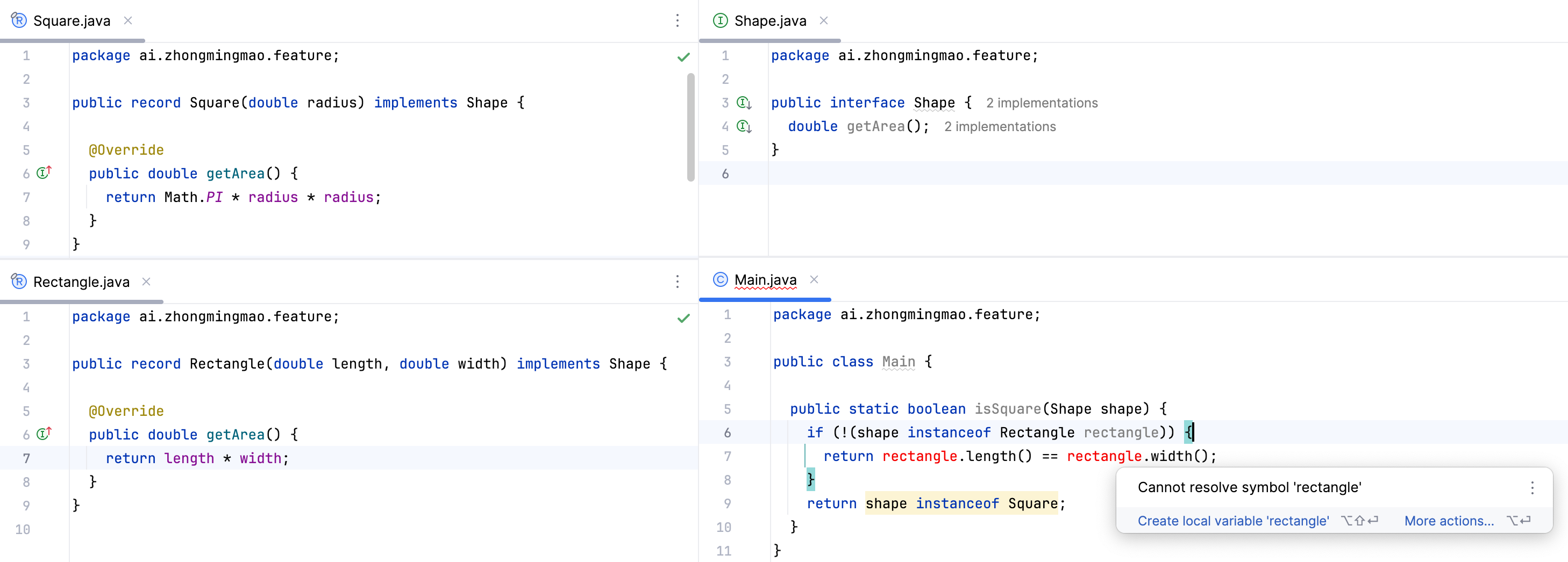The width and height of the screenshot is (1568, 562).
Task: Click 'length' in Rectangle.java return statement
Action: coord(189,458)
